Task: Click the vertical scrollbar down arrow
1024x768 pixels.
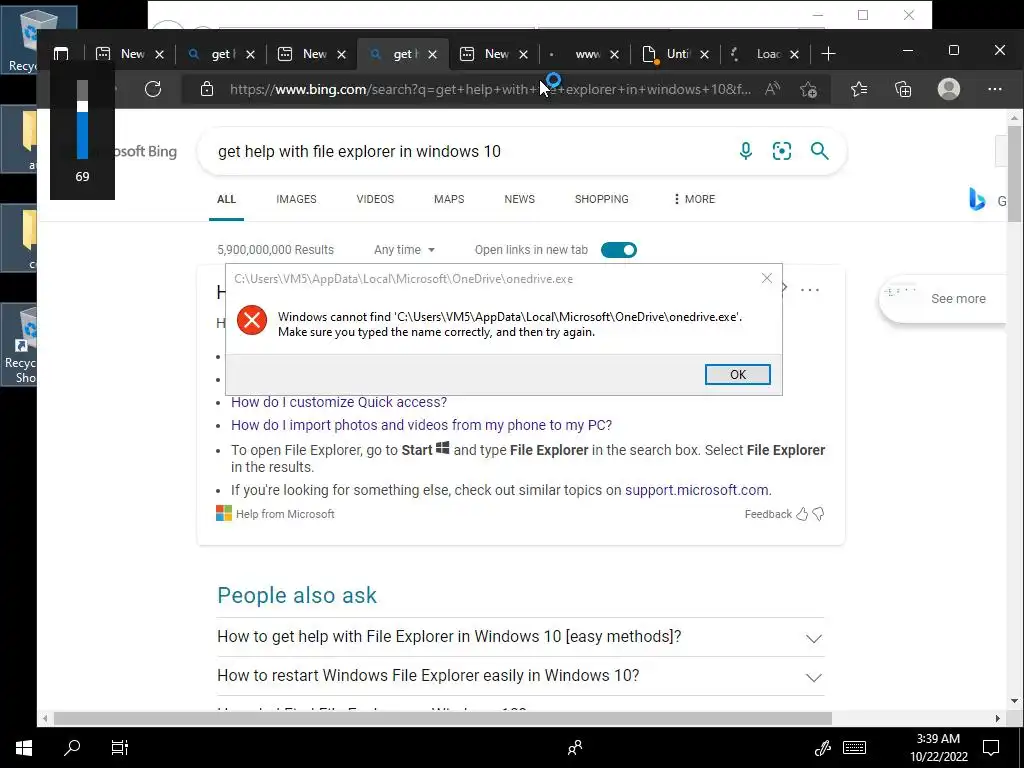Action: coord(1014,701)
